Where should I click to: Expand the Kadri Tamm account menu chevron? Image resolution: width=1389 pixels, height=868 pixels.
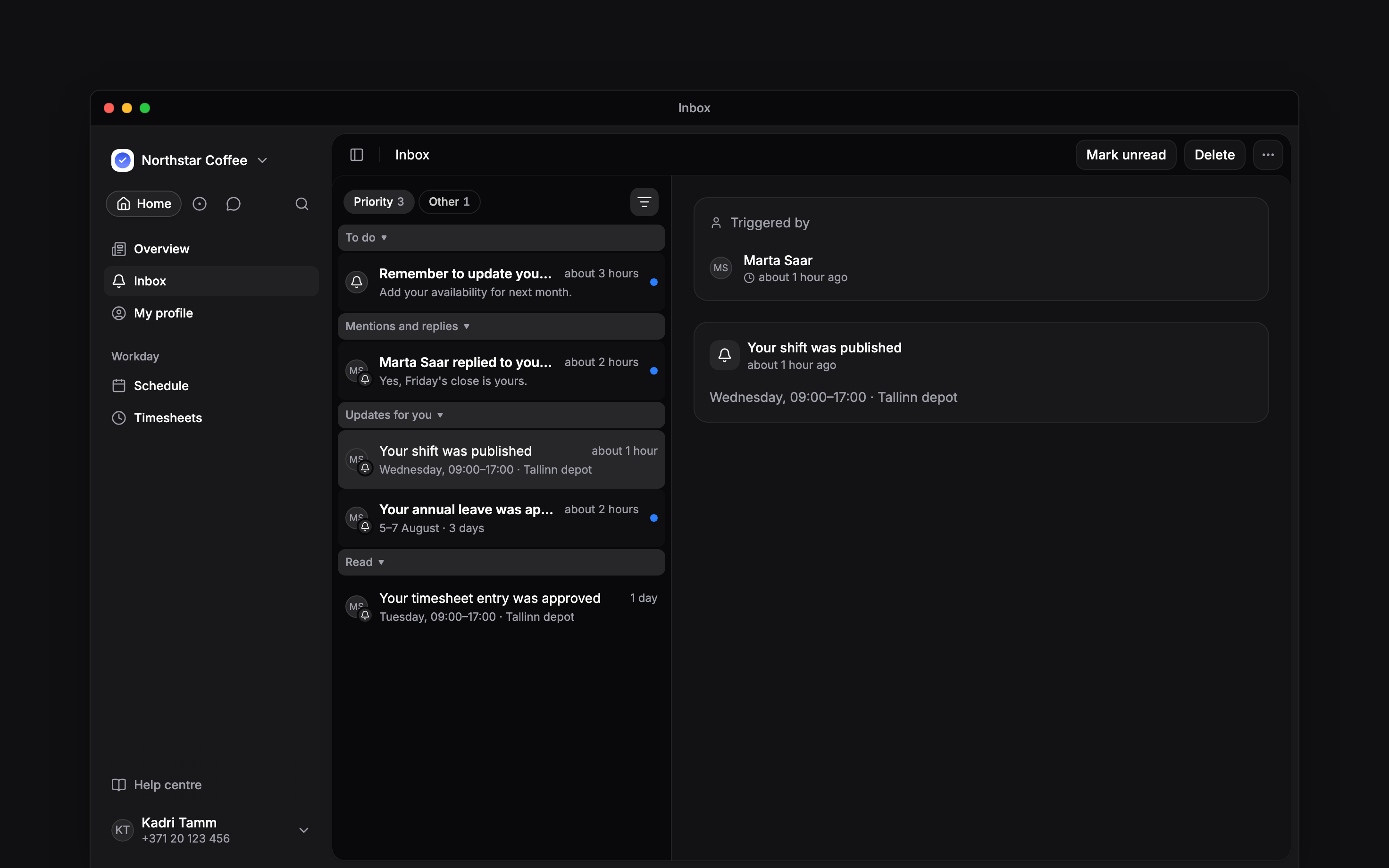pyautogui.click(x=304, y=830)
